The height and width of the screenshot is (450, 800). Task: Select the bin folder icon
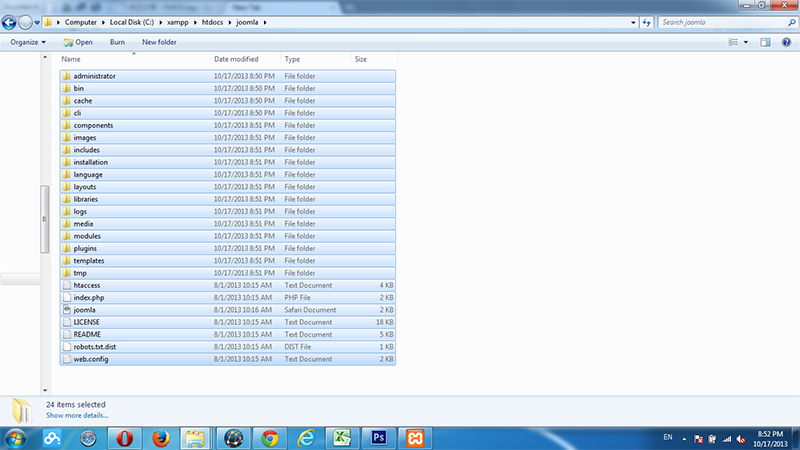[67, 88]
